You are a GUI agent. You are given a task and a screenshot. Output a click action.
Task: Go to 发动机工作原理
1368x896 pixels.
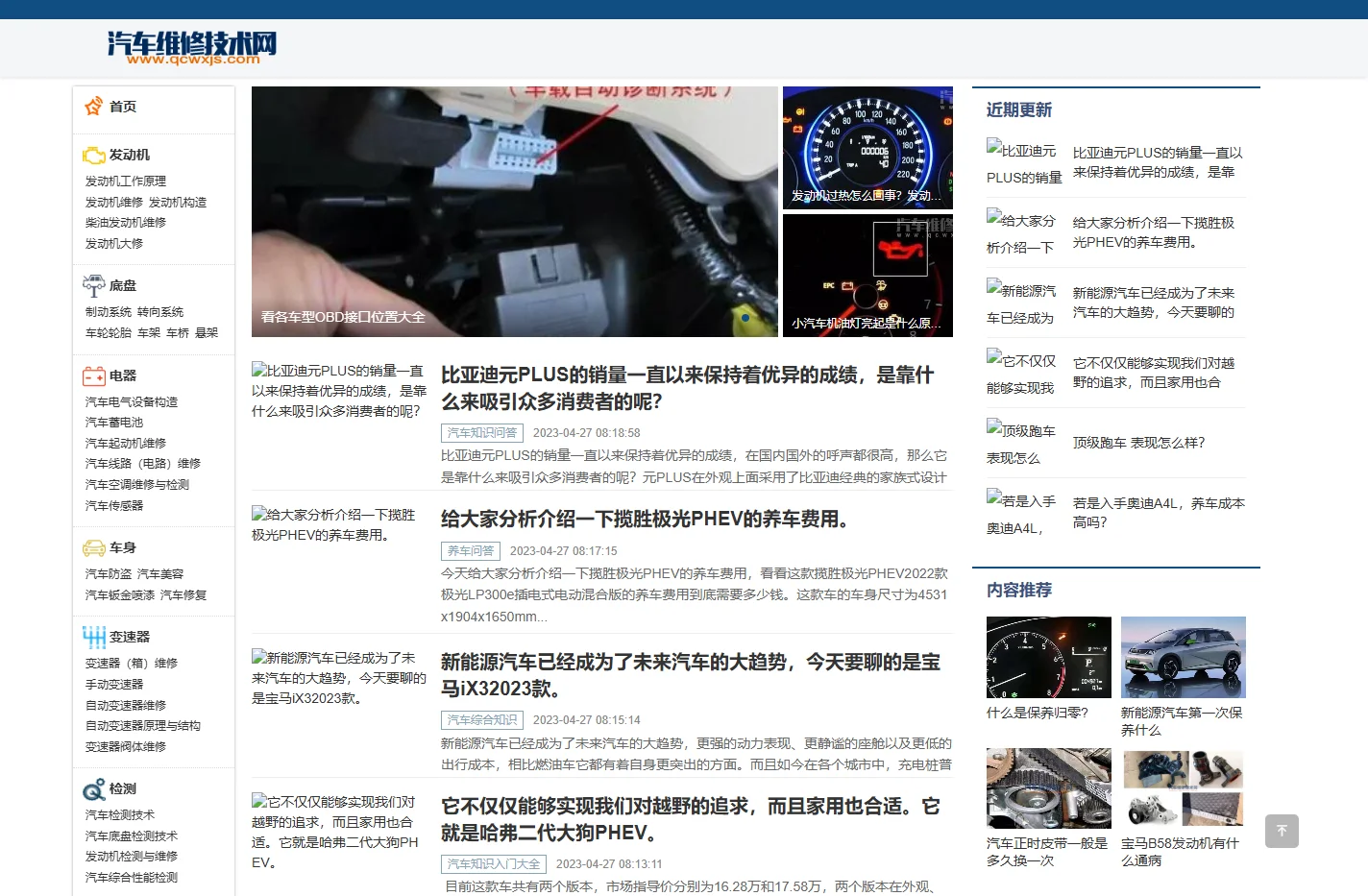tap(126, 182)
